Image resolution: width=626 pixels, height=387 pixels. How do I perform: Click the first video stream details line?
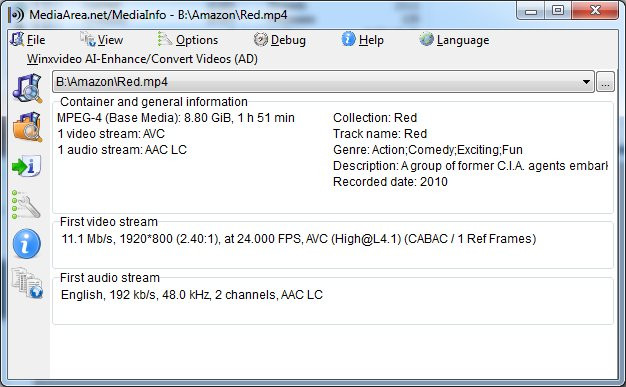tap(299, 239)
